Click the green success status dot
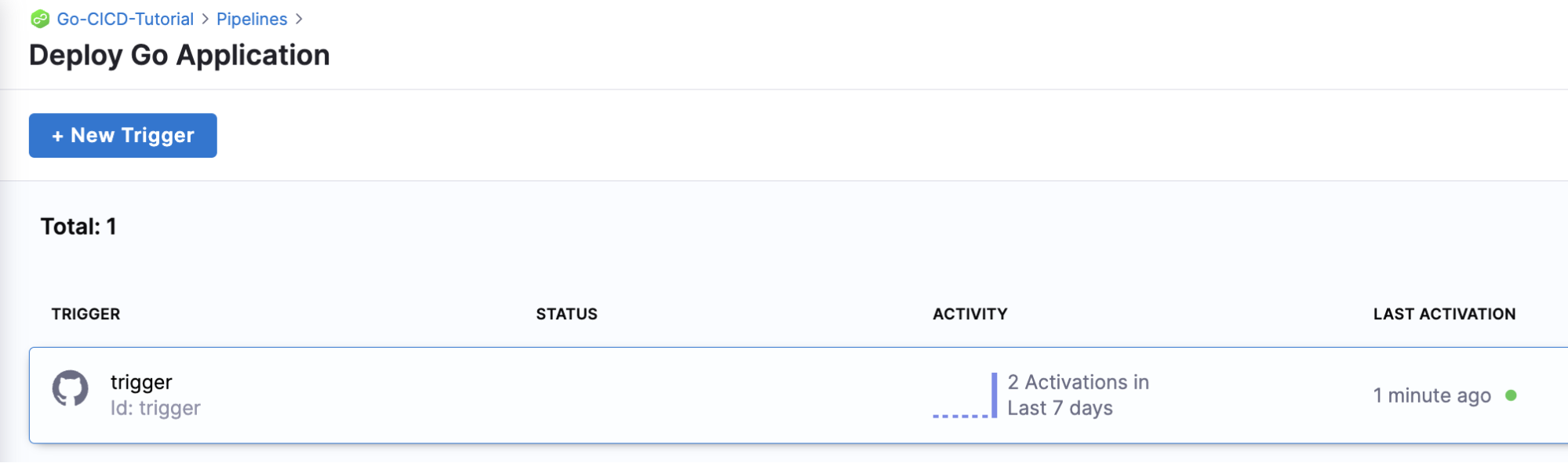This screenshot has width=1568, height=463. 1511,396
